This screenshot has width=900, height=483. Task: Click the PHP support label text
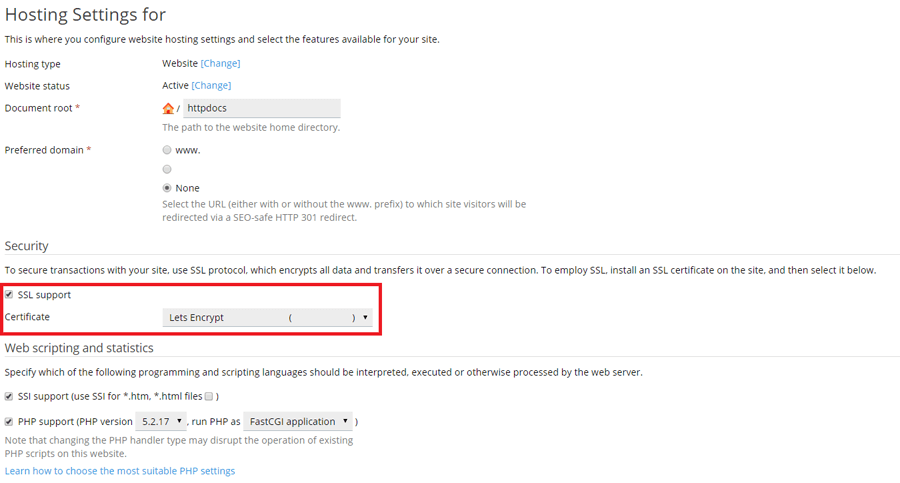[x=45, y=422]
